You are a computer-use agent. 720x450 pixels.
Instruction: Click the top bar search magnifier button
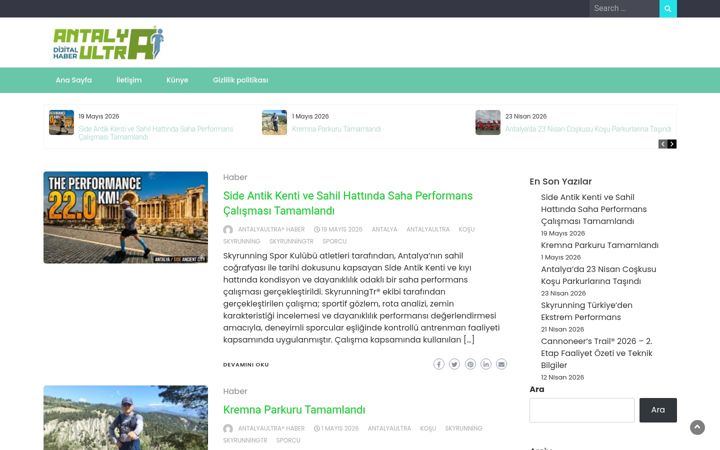[668, 8]
